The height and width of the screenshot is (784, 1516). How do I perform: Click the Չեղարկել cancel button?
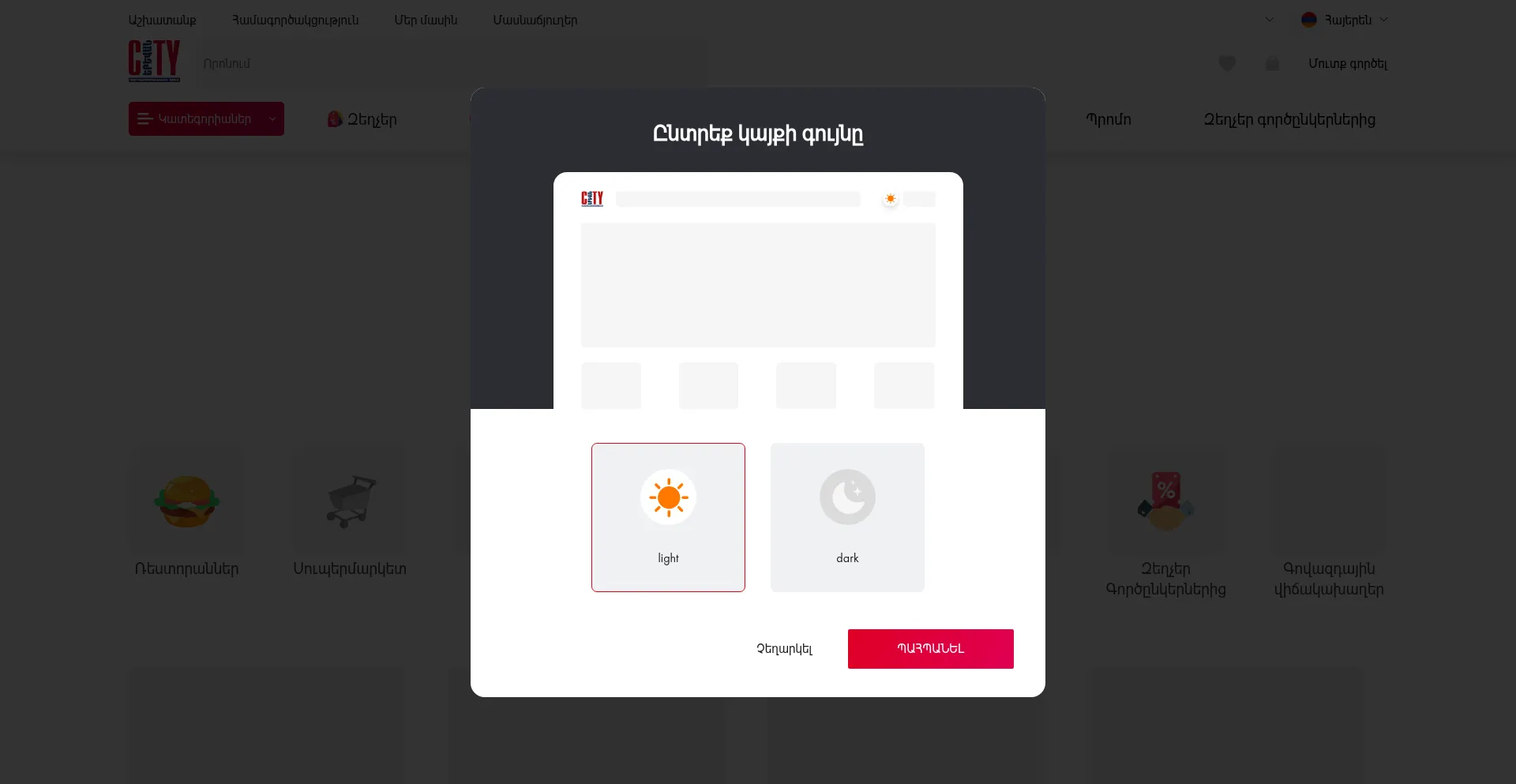[784, 649]
